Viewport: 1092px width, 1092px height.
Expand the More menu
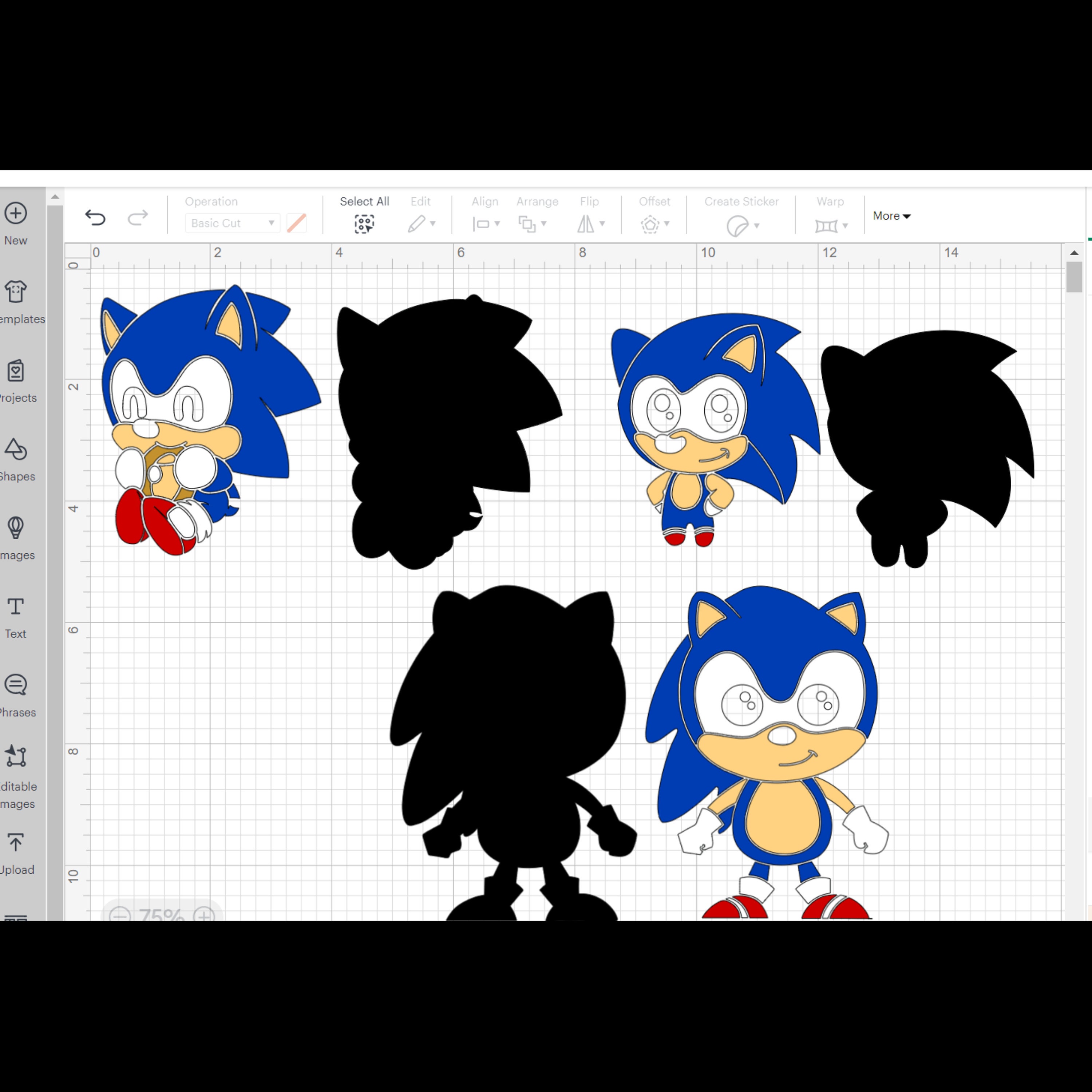(x=891, y=216)
